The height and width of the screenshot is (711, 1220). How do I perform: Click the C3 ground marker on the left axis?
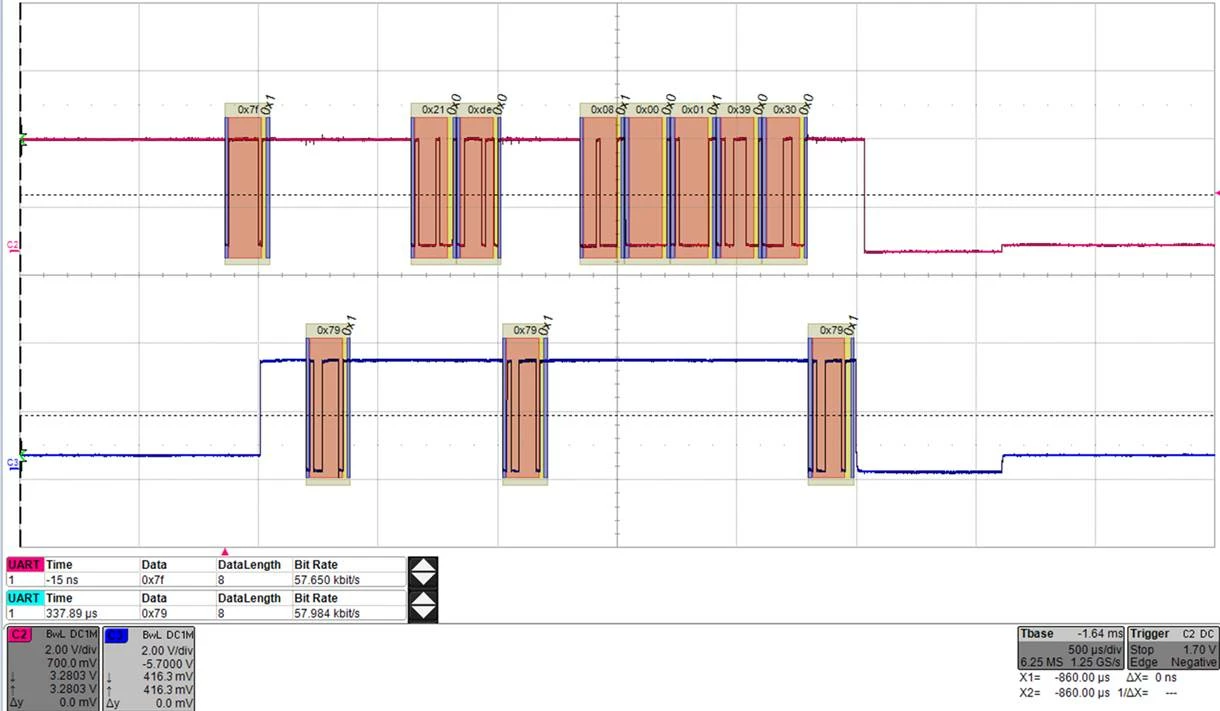click(14, 463)
